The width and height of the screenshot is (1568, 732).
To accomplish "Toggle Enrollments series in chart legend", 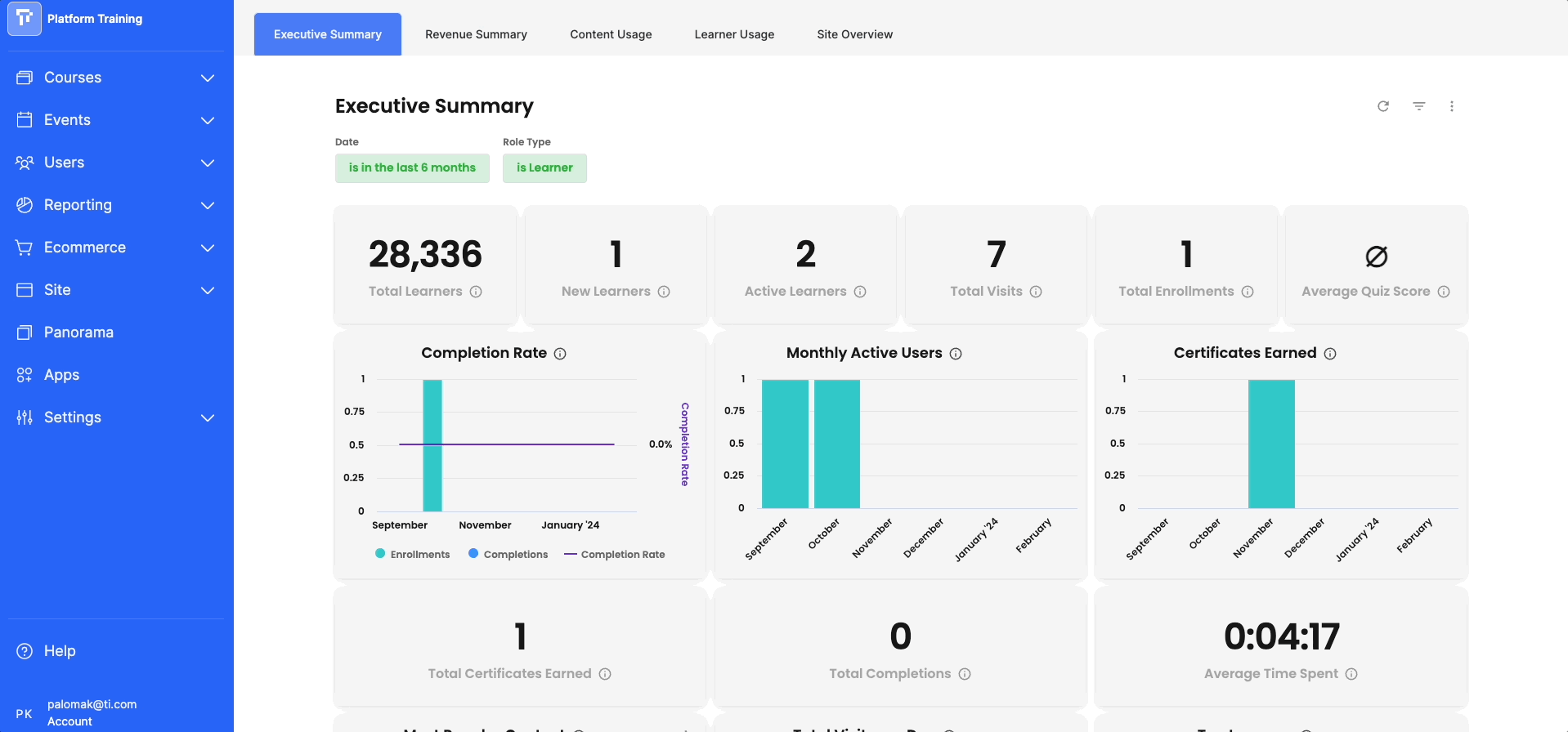I will [x=412, y=554].
